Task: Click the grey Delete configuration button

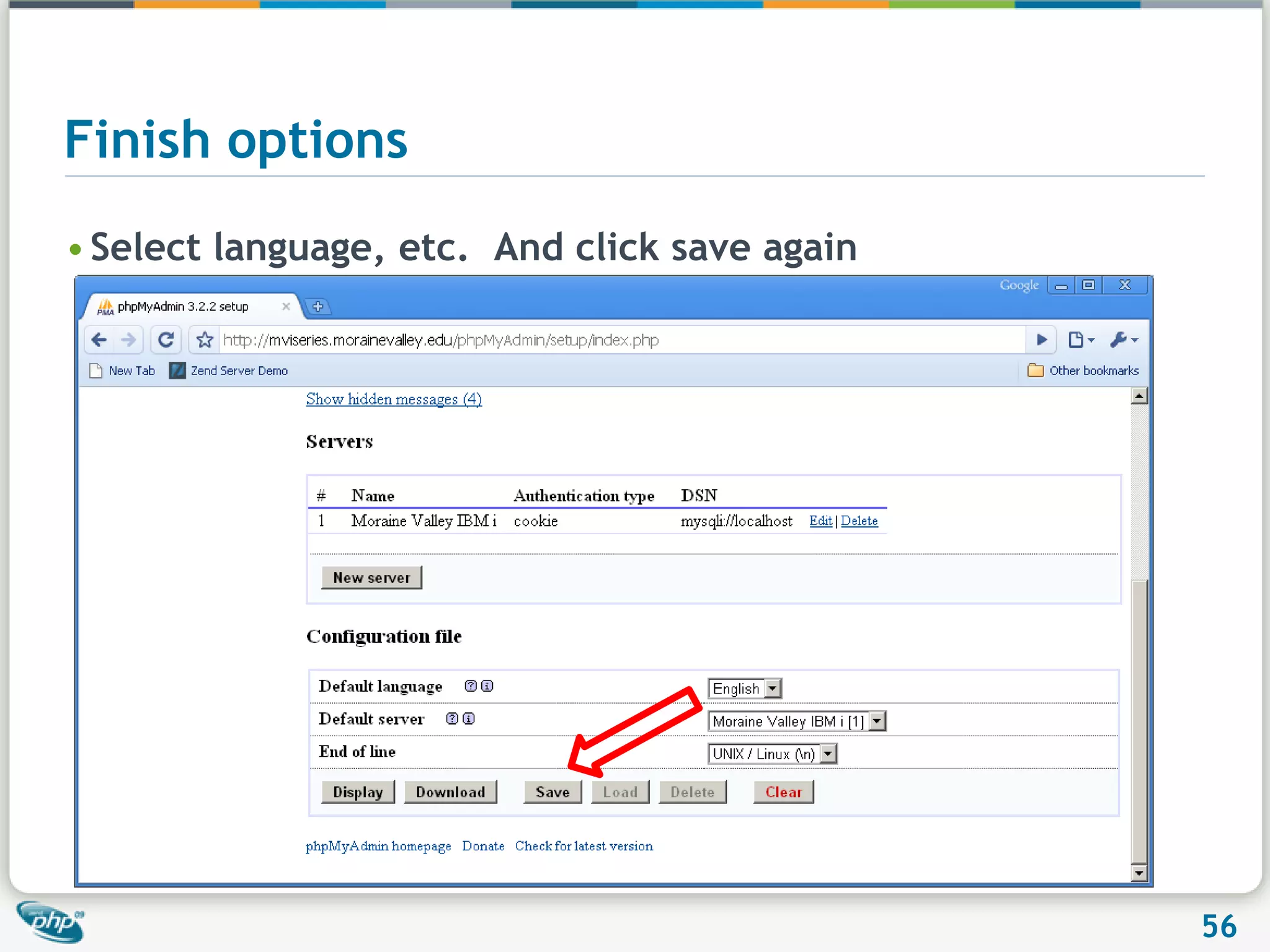Action: (693, 792)
